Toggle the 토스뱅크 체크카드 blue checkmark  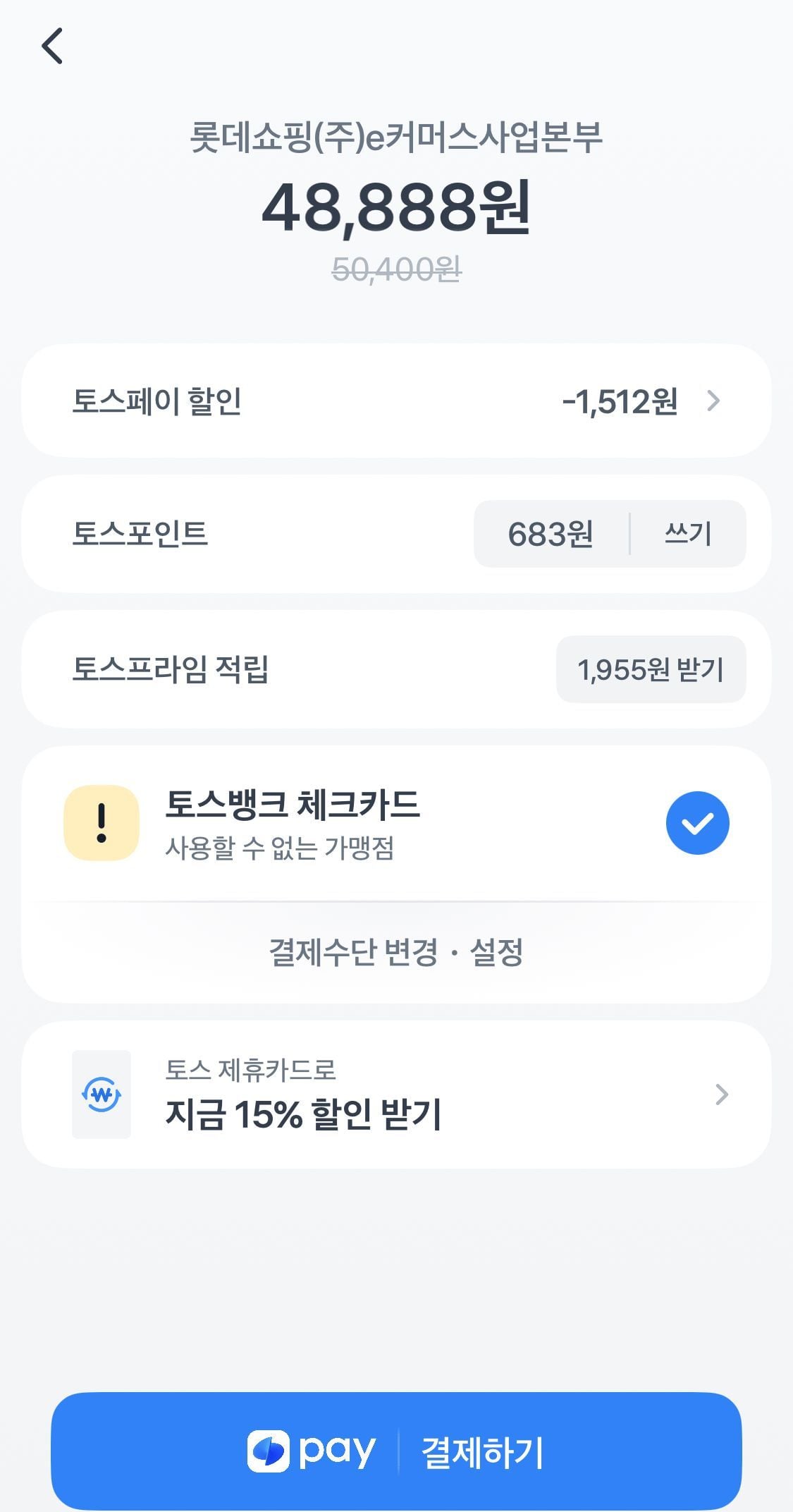[x=697, y=823]
